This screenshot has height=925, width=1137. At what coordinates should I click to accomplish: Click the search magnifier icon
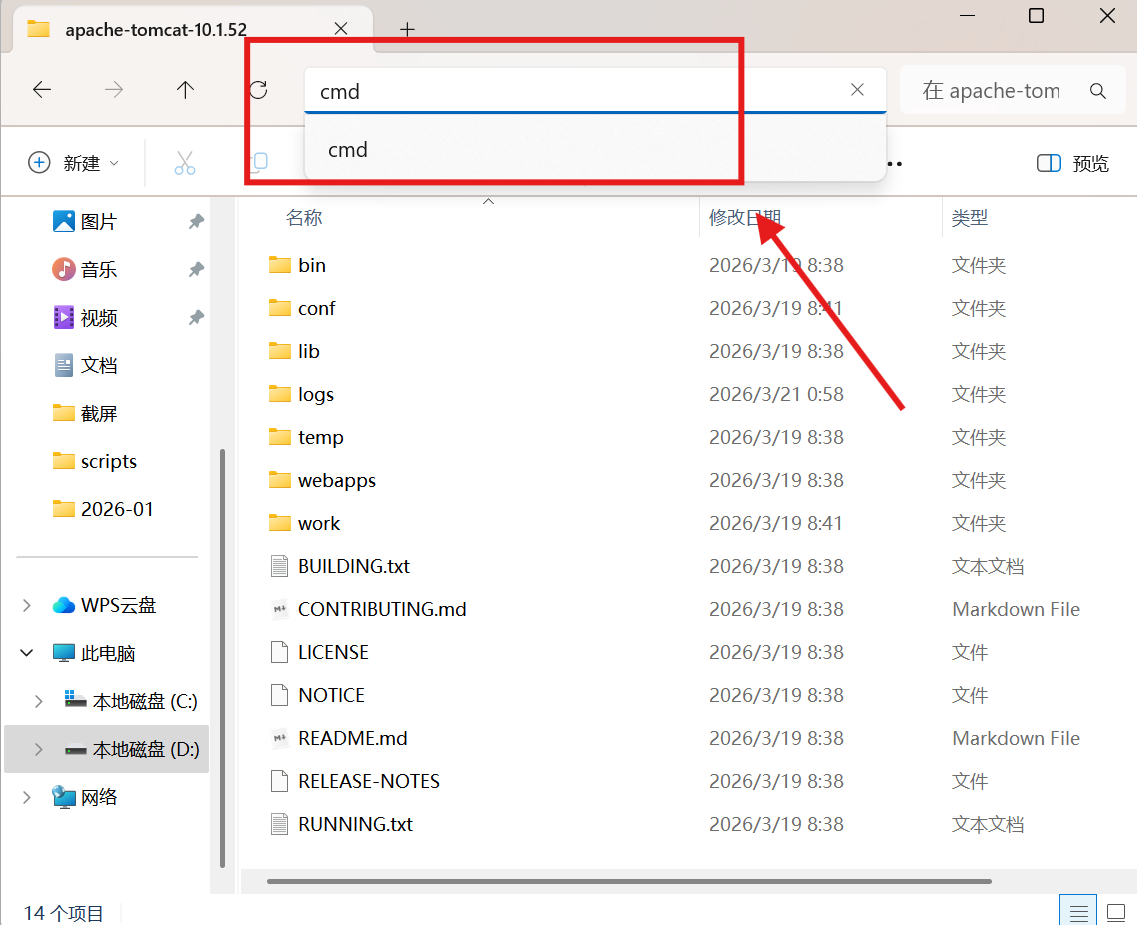tap(1098, 91)
